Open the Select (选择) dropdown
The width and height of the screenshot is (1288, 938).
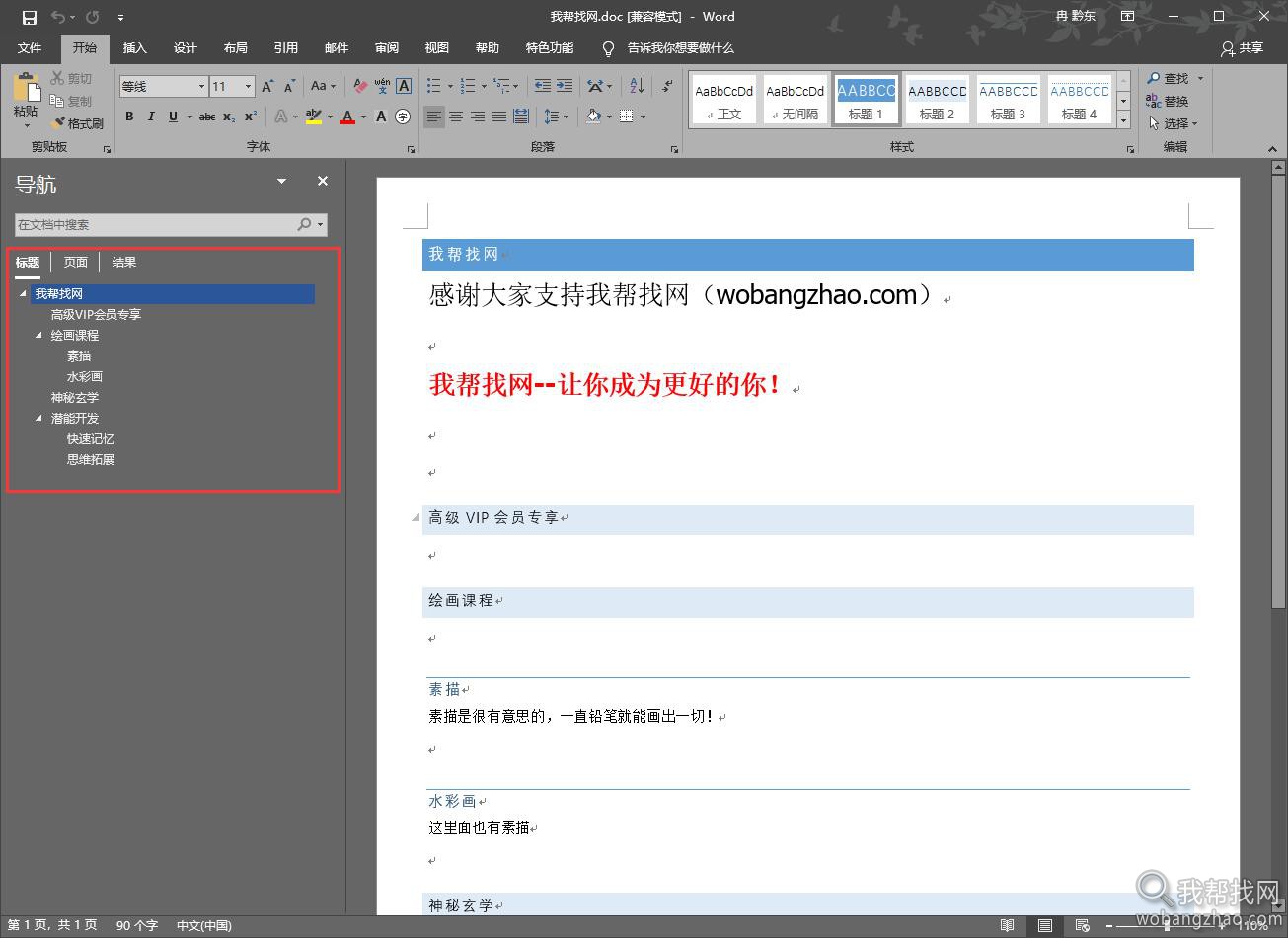click(x=1174, y=123)
